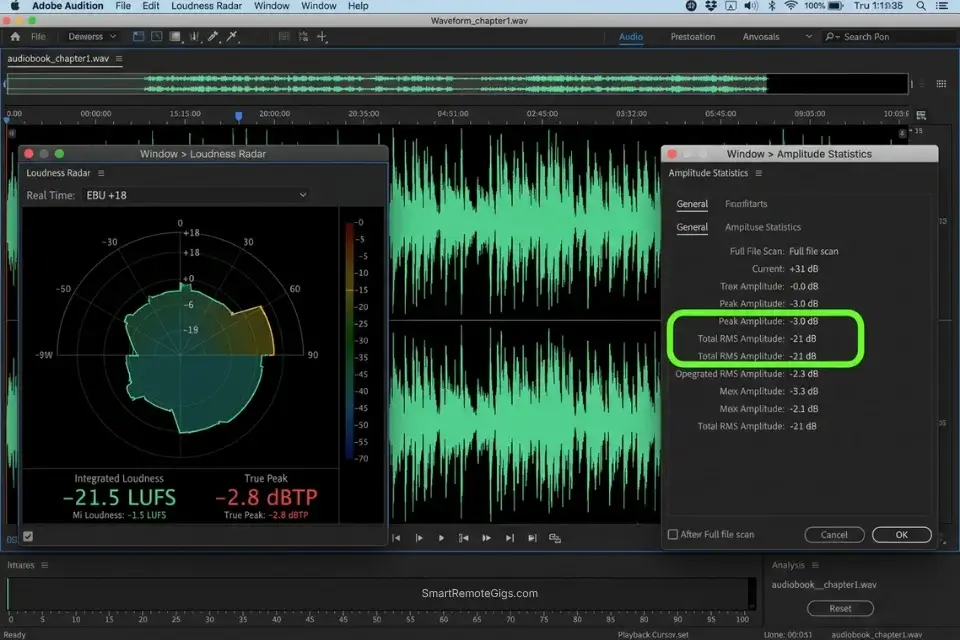Open the Help menu
The width and height of the screenshot is (960, 640).
tap(358, 6)
